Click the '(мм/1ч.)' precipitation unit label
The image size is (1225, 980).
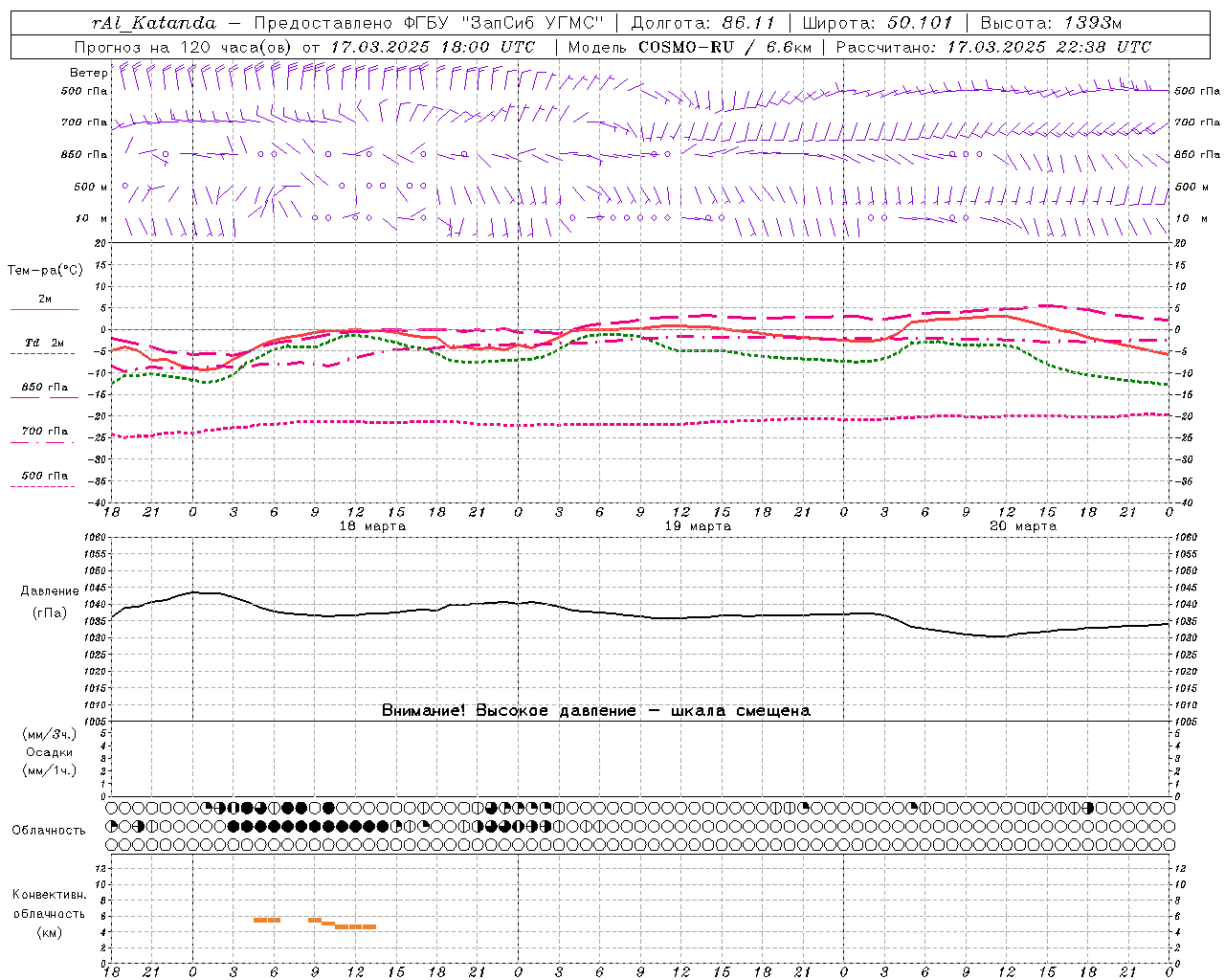coord(50,771)
